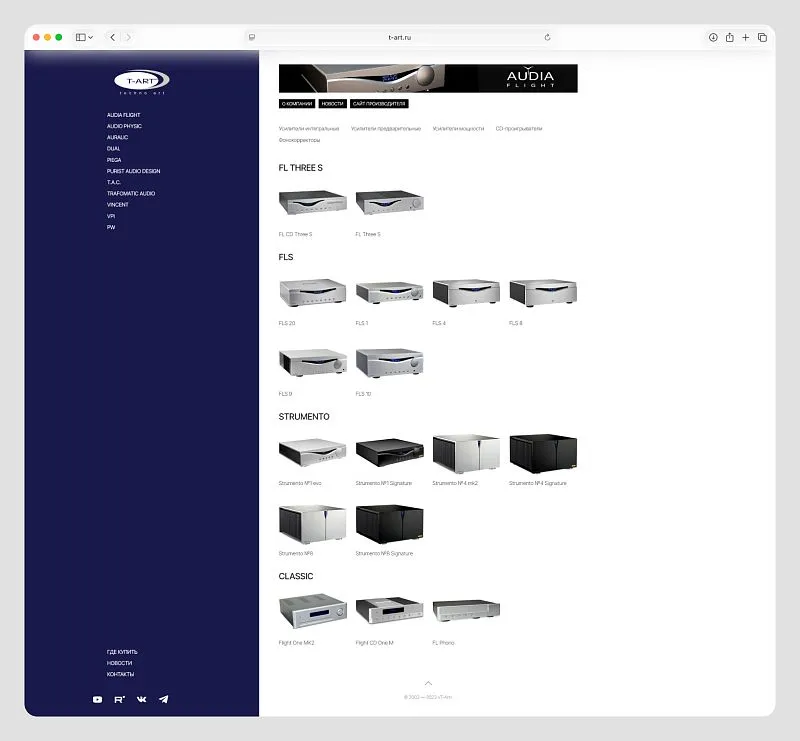Open Strumento №4 mk2 product image
The image size is (800, 741).
coord(466,453)
